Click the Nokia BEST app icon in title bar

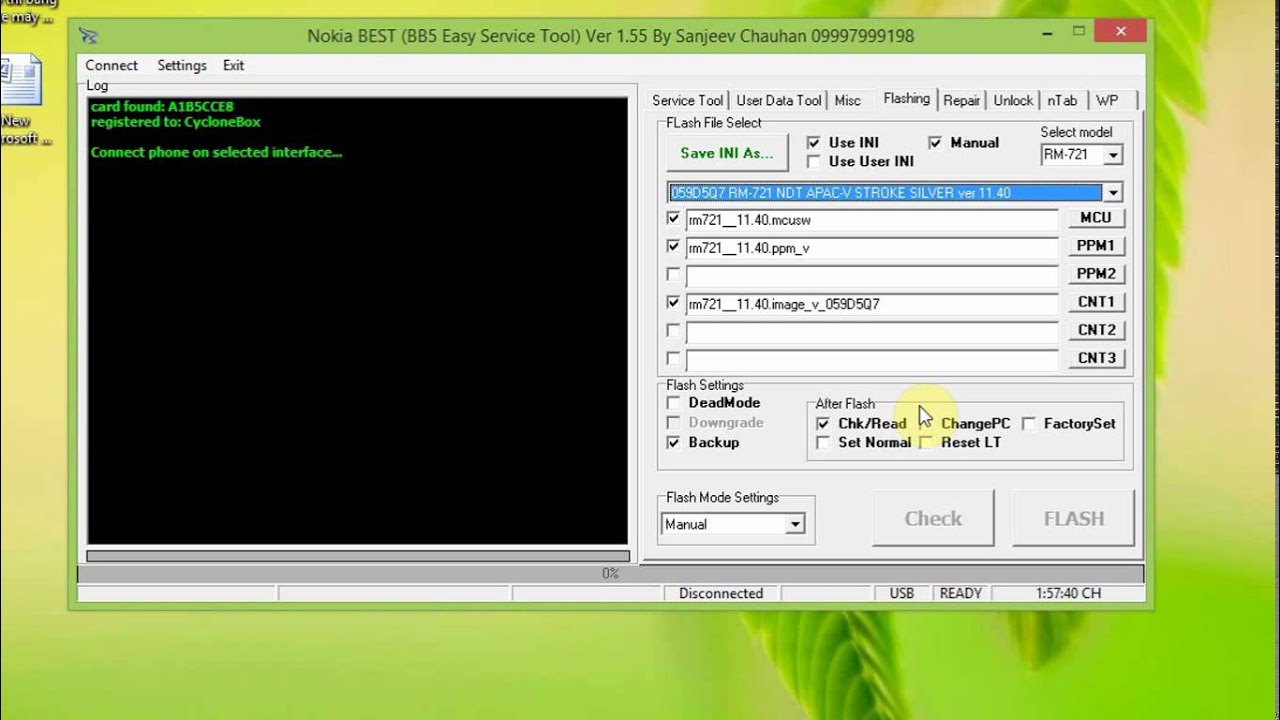89,36
